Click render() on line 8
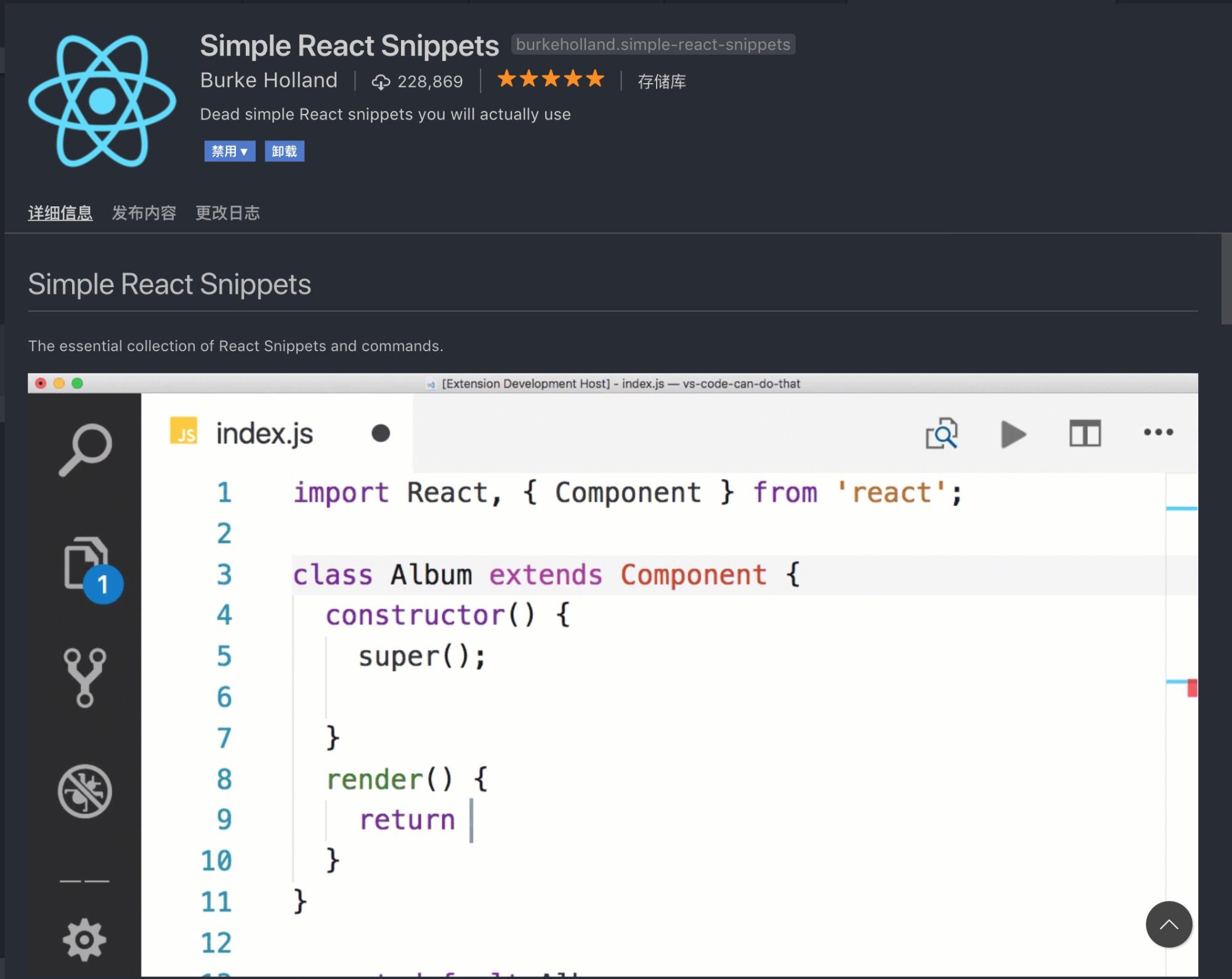Screen dimensions: 1232x979 (x=407, y=779)
